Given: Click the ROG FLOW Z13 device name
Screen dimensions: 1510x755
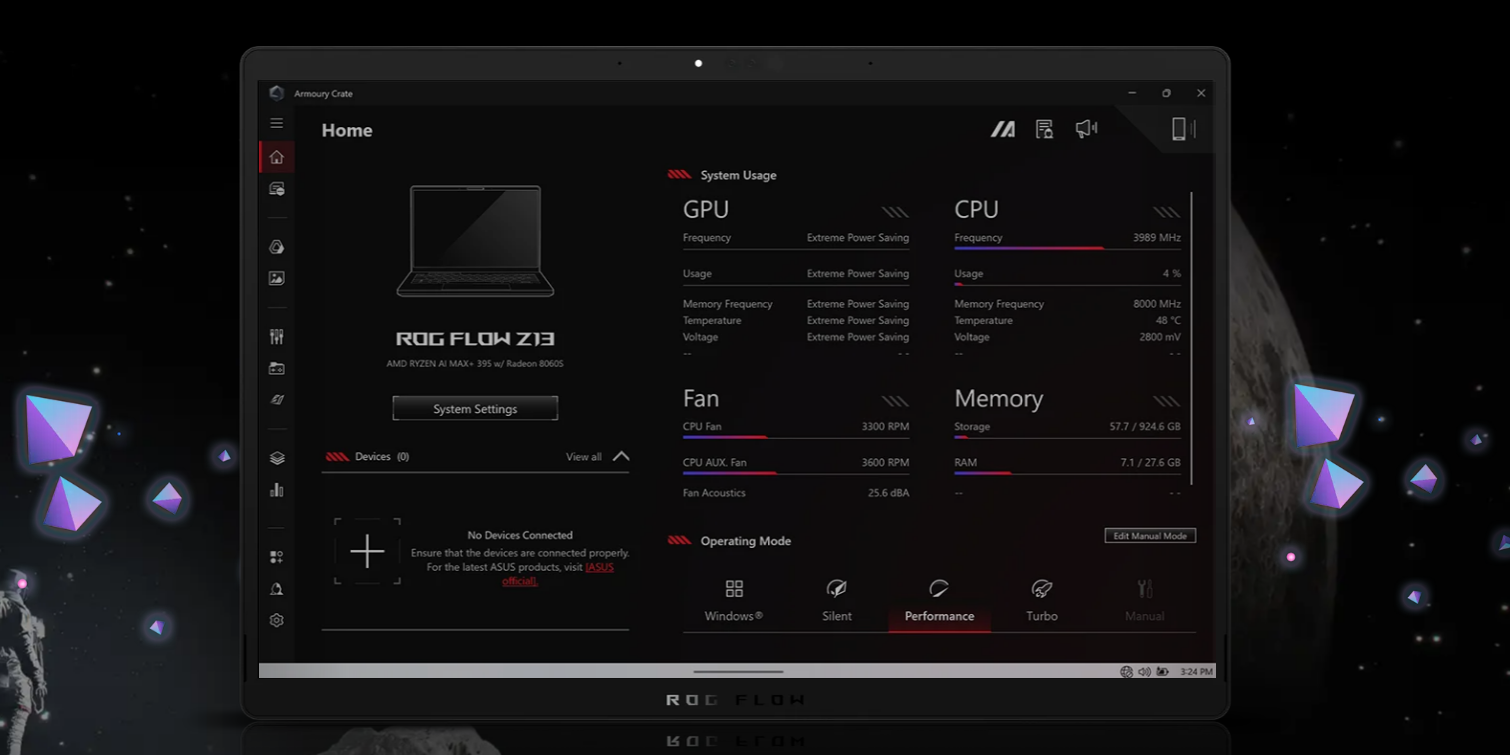Looking at the screenshot, I should pyautogui.click(x=475, y=339).
